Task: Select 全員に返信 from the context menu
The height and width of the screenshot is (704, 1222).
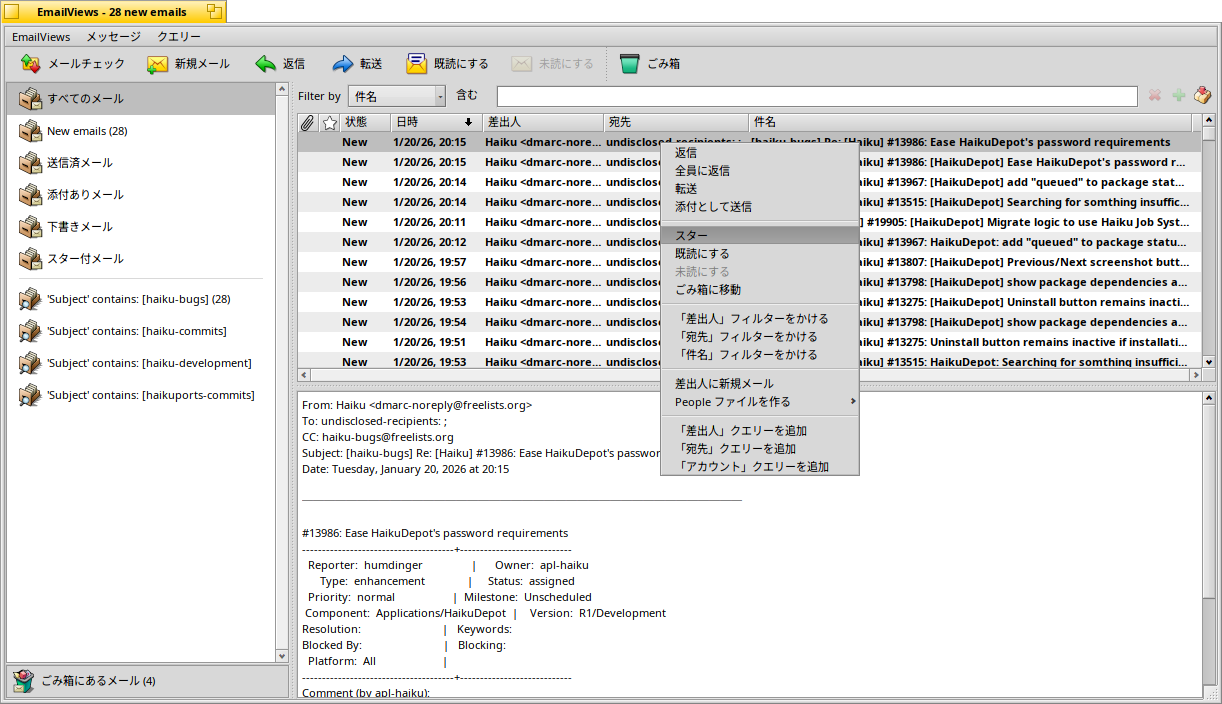Action: pyautogui.click(x=702, y=171)
